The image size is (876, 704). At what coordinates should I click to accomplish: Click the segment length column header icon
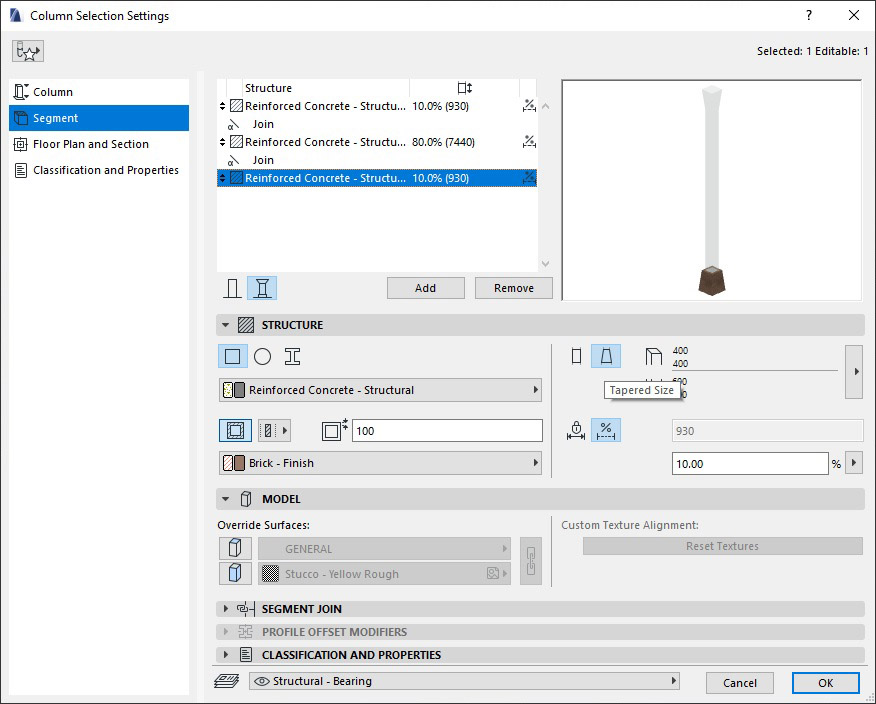point(465,88)
